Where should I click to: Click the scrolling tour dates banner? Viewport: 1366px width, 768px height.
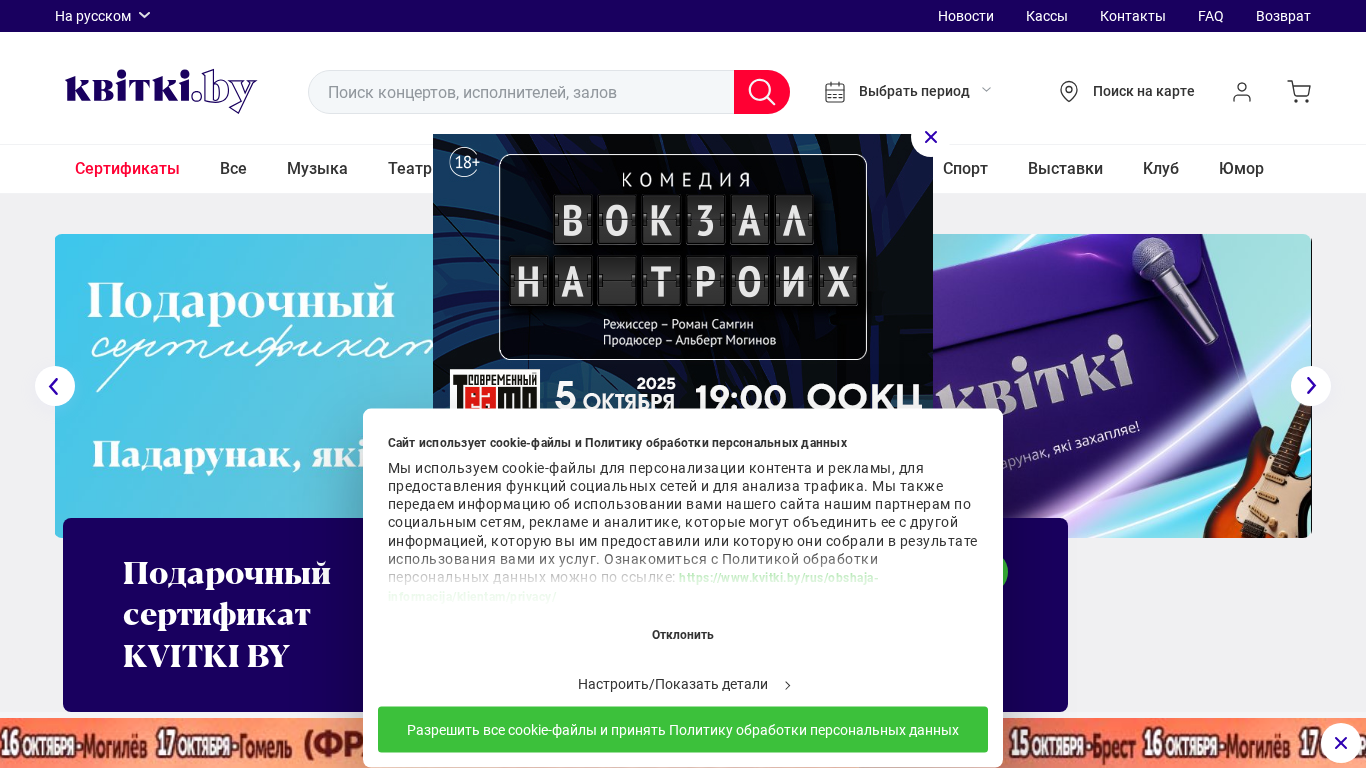point(180,743)
